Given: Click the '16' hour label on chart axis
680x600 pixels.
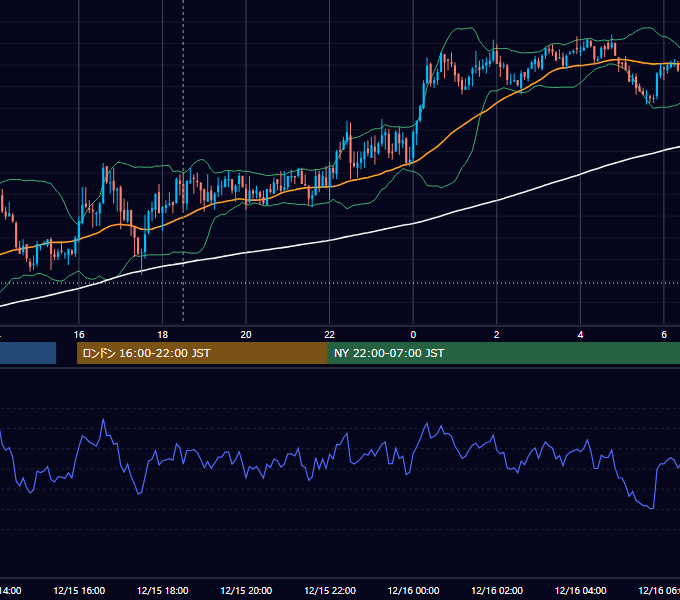Looking at the screenshot, I should pos(79,334).
